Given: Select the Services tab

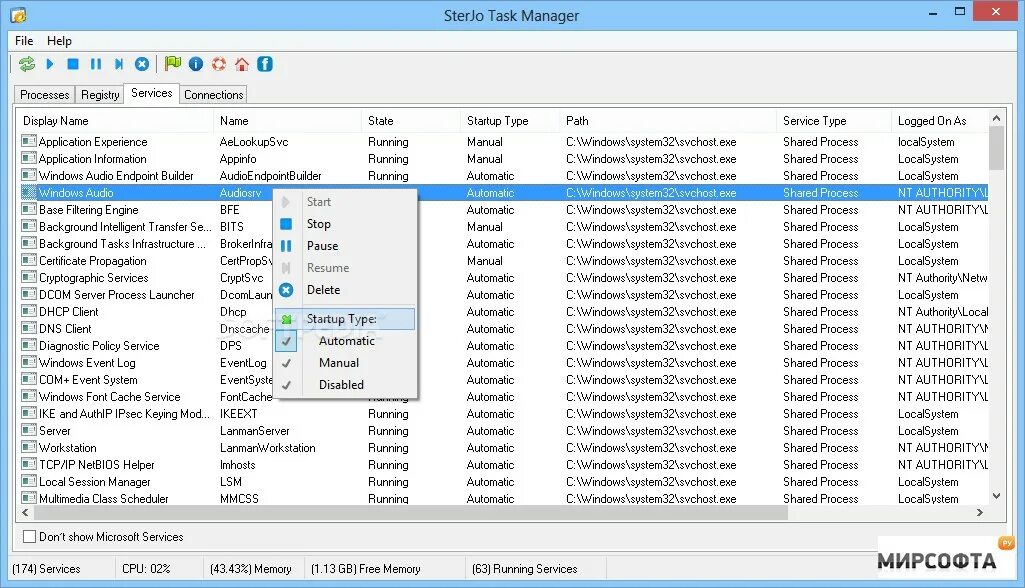Looking at the screenshot, I should click(x=152, y=93).
